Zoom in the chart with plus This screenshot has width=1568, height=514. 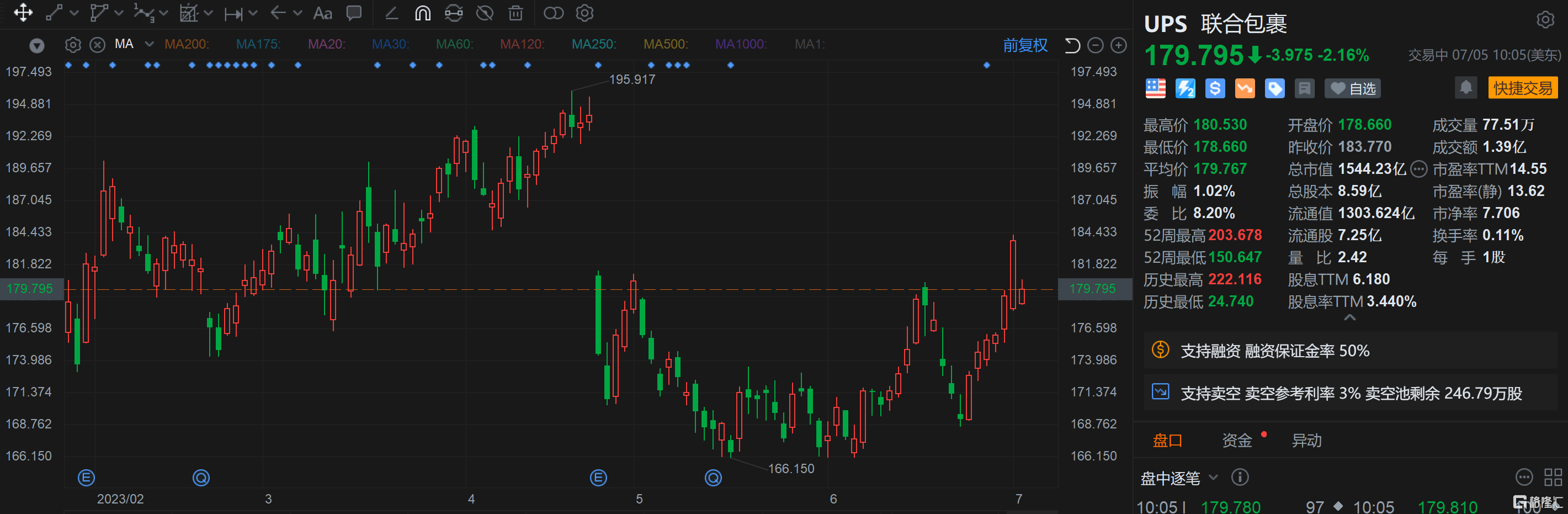(x=1119, y=45)
